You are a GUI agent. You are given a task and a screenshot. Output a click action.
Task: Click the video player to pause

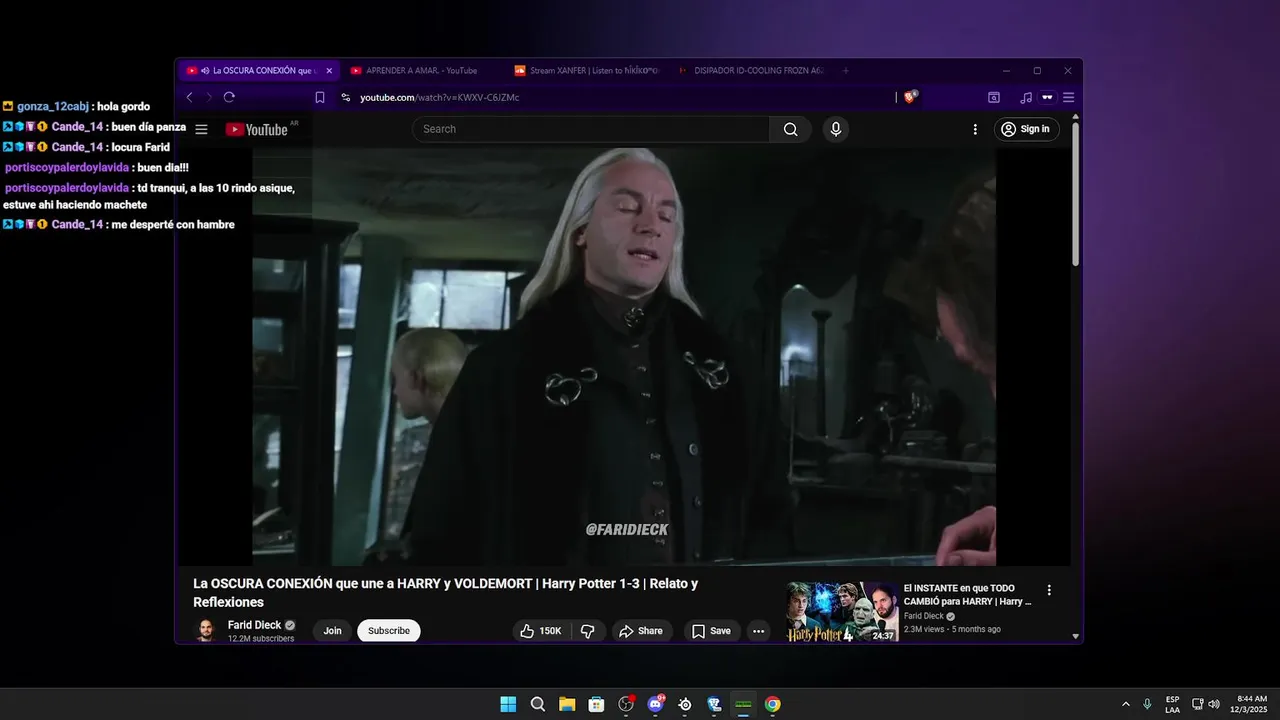click(624, 356)
